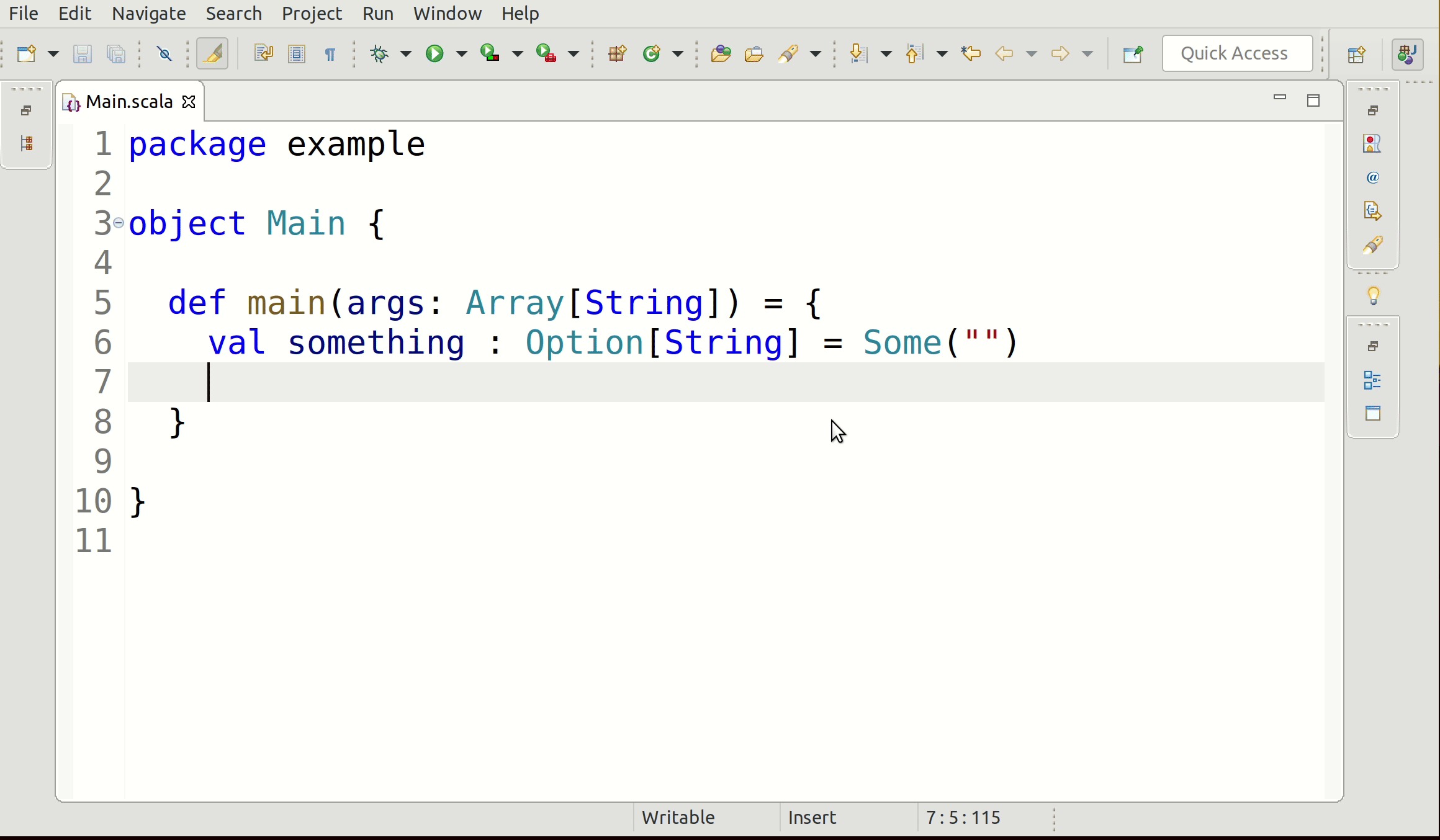Screen dimensions: 1440x840
Task: Toggle Block Selection mode icon
Action: point(297,54)
